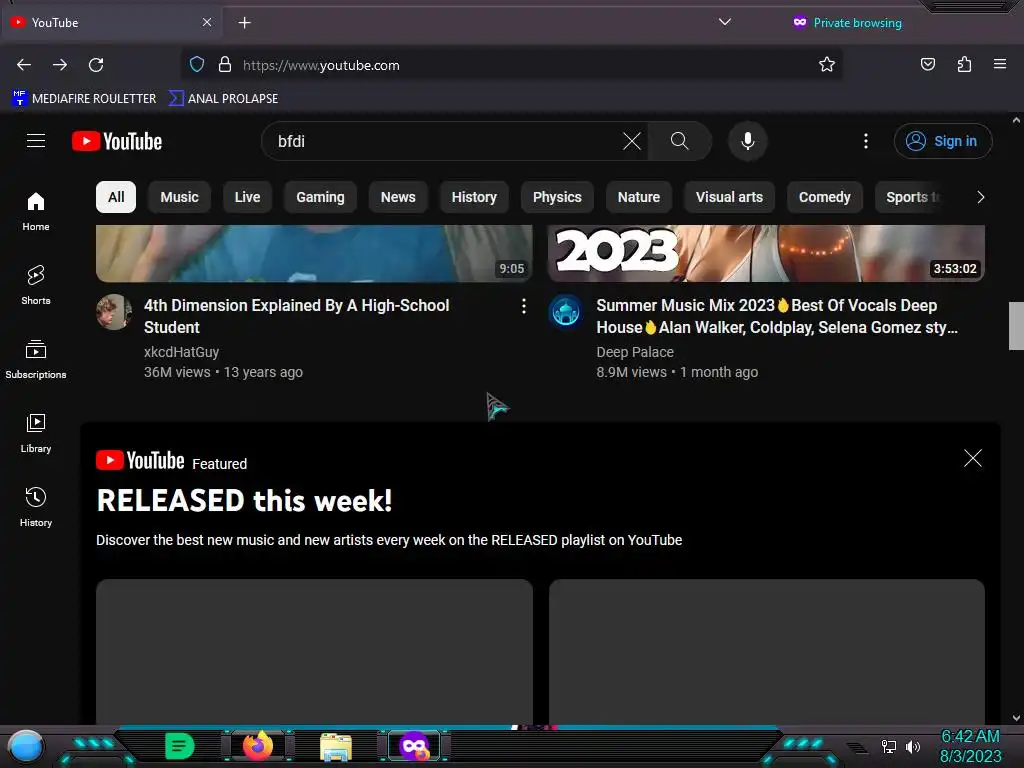Show more filter chips with right arrow
This screenshot has height=768, width=1024.
pyautogui.click(x=980, y=197)
